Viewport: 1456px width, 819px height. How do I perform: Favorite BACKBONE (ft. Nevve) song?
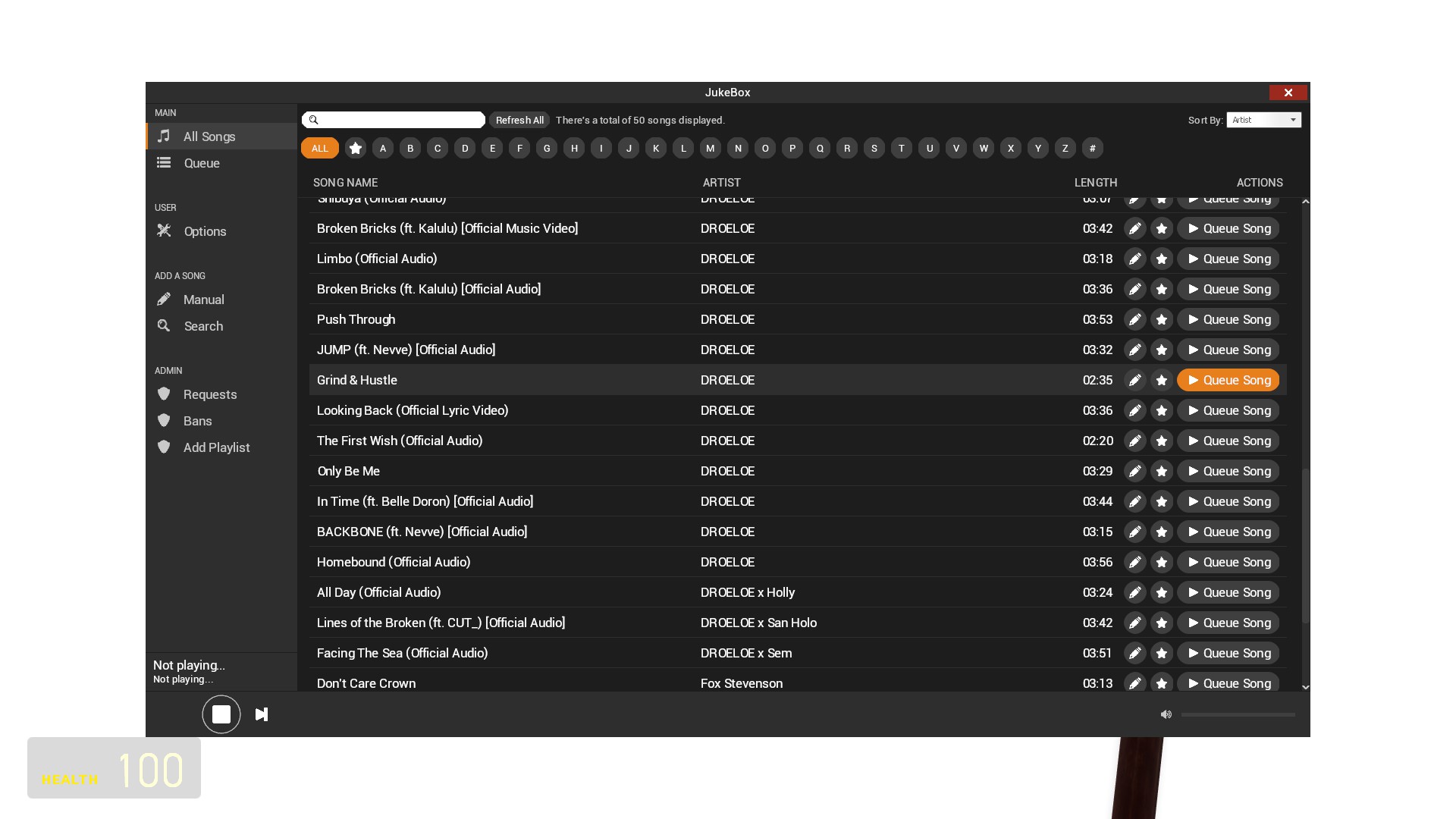point(1162,532)
